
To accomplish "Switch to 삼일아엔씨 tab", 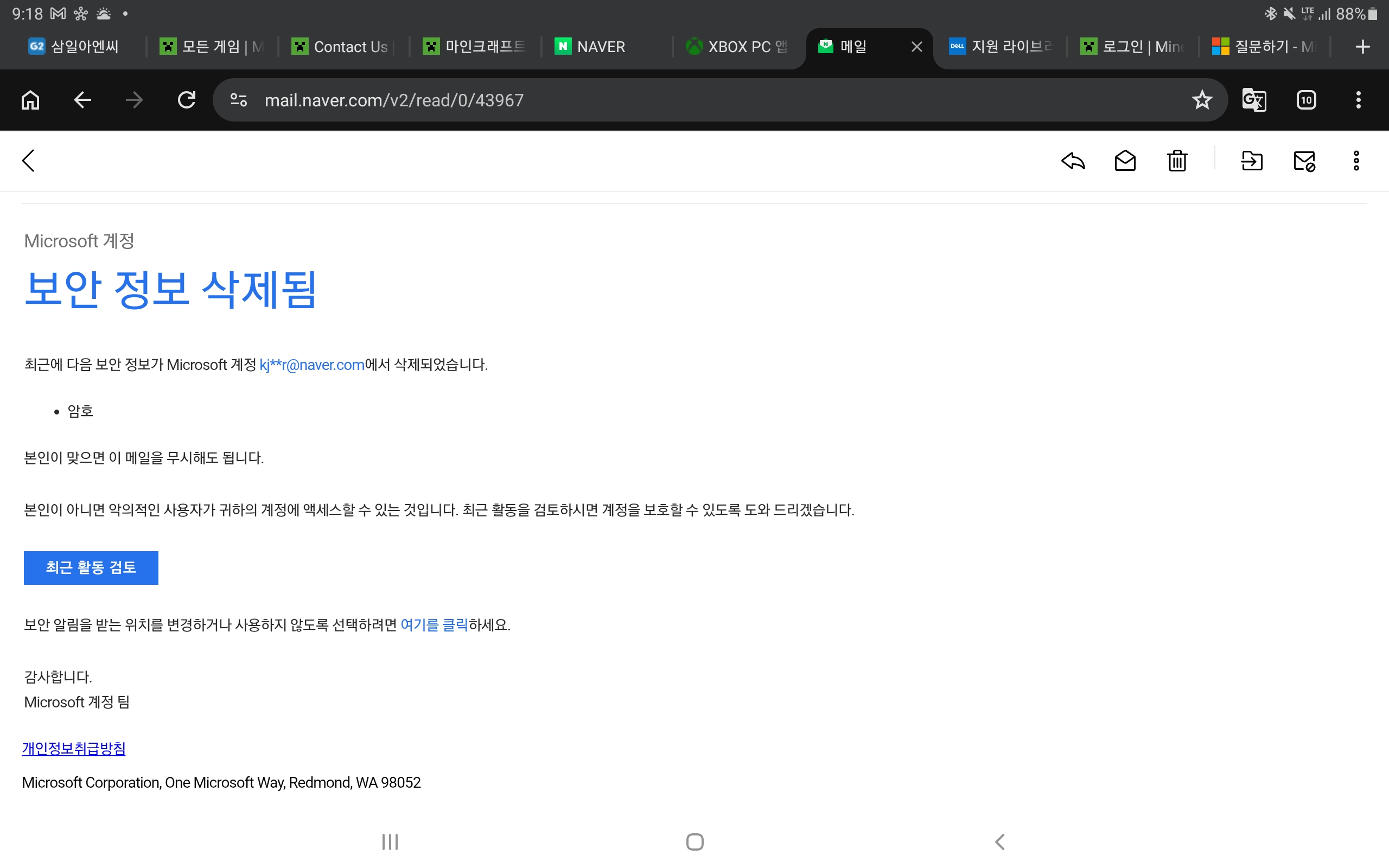I will click(x=80, y=47).
